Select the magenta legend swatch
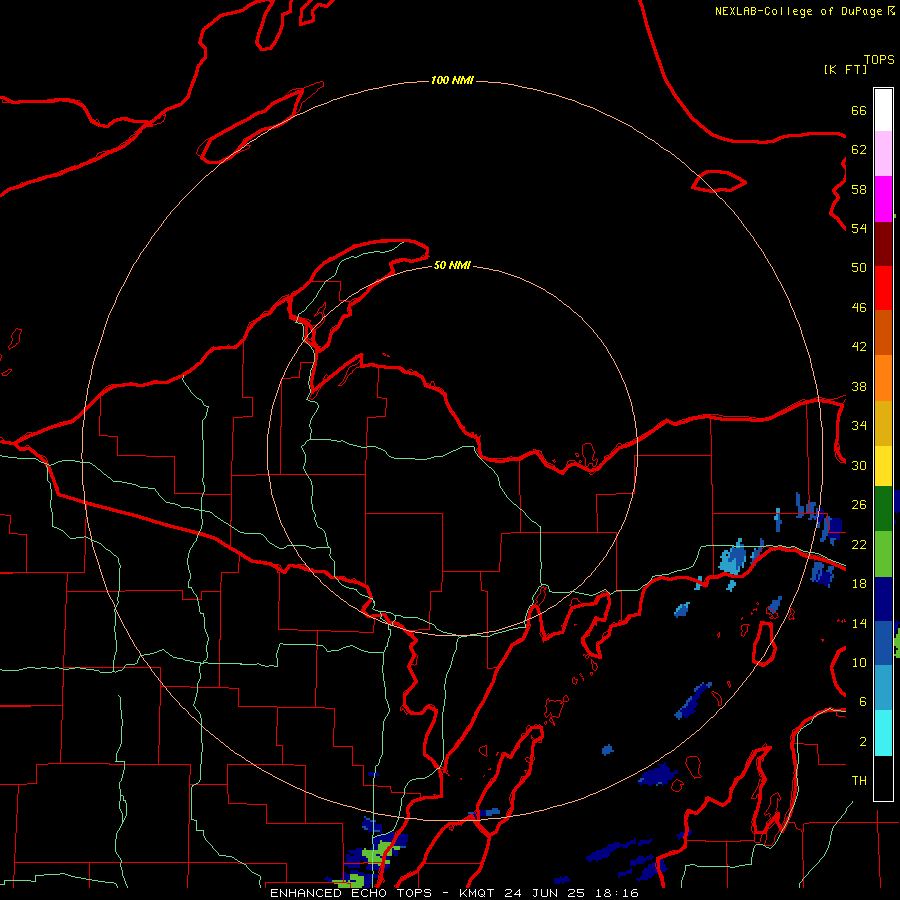The width and height of the screenshot is (900, 900). click(883, 199)
